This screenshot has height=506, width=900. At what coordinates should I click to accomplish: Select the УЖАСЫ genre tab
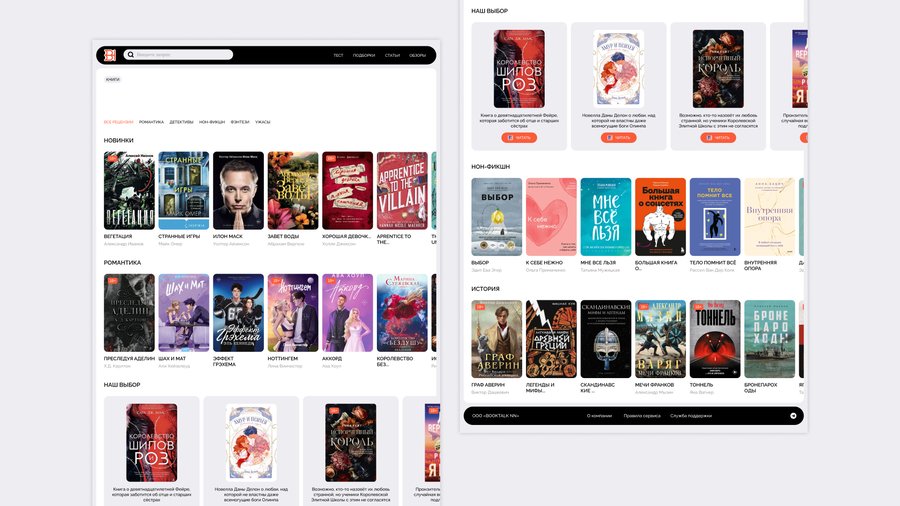[x=262, y=122]
